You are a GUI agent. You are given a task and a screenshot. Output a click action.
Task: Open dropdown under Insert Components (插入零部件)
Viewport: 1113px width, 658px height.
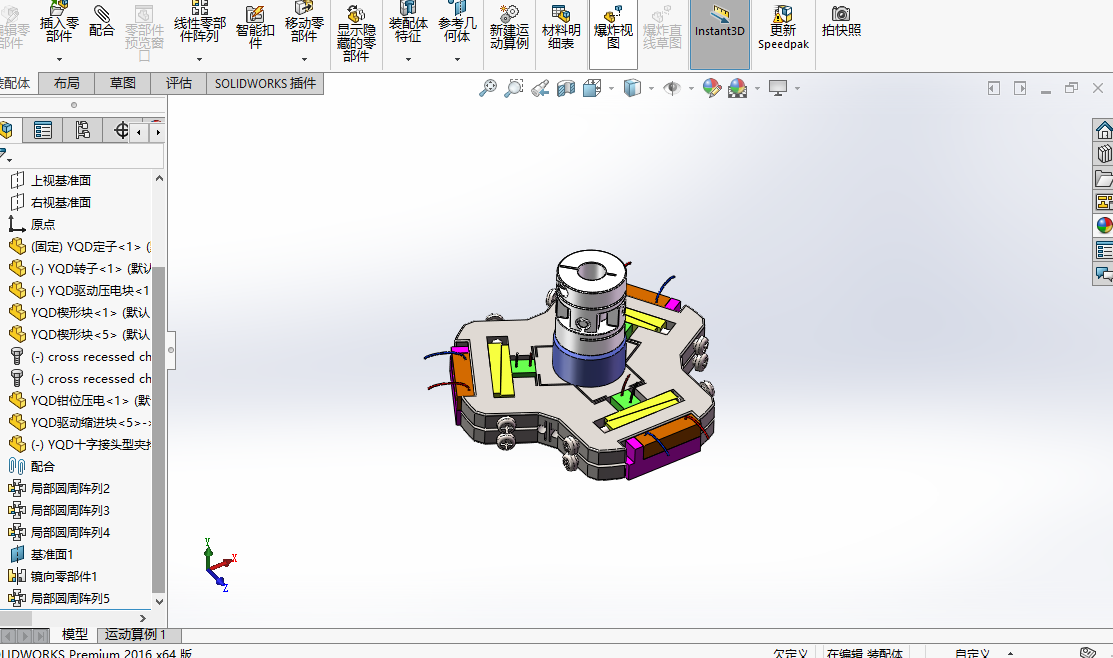point(59,60)
